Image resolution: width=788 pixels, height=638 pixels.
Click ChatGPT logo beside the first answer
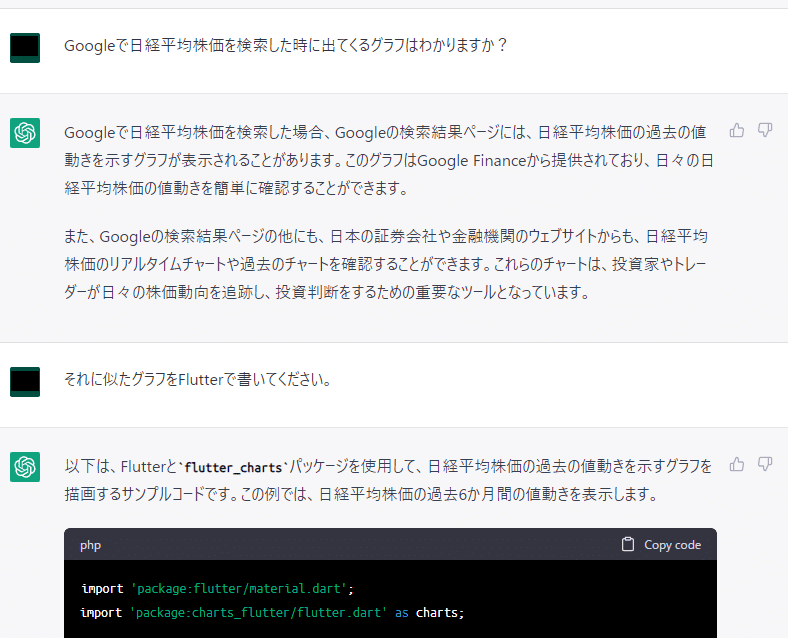click(x=25, y=133)
